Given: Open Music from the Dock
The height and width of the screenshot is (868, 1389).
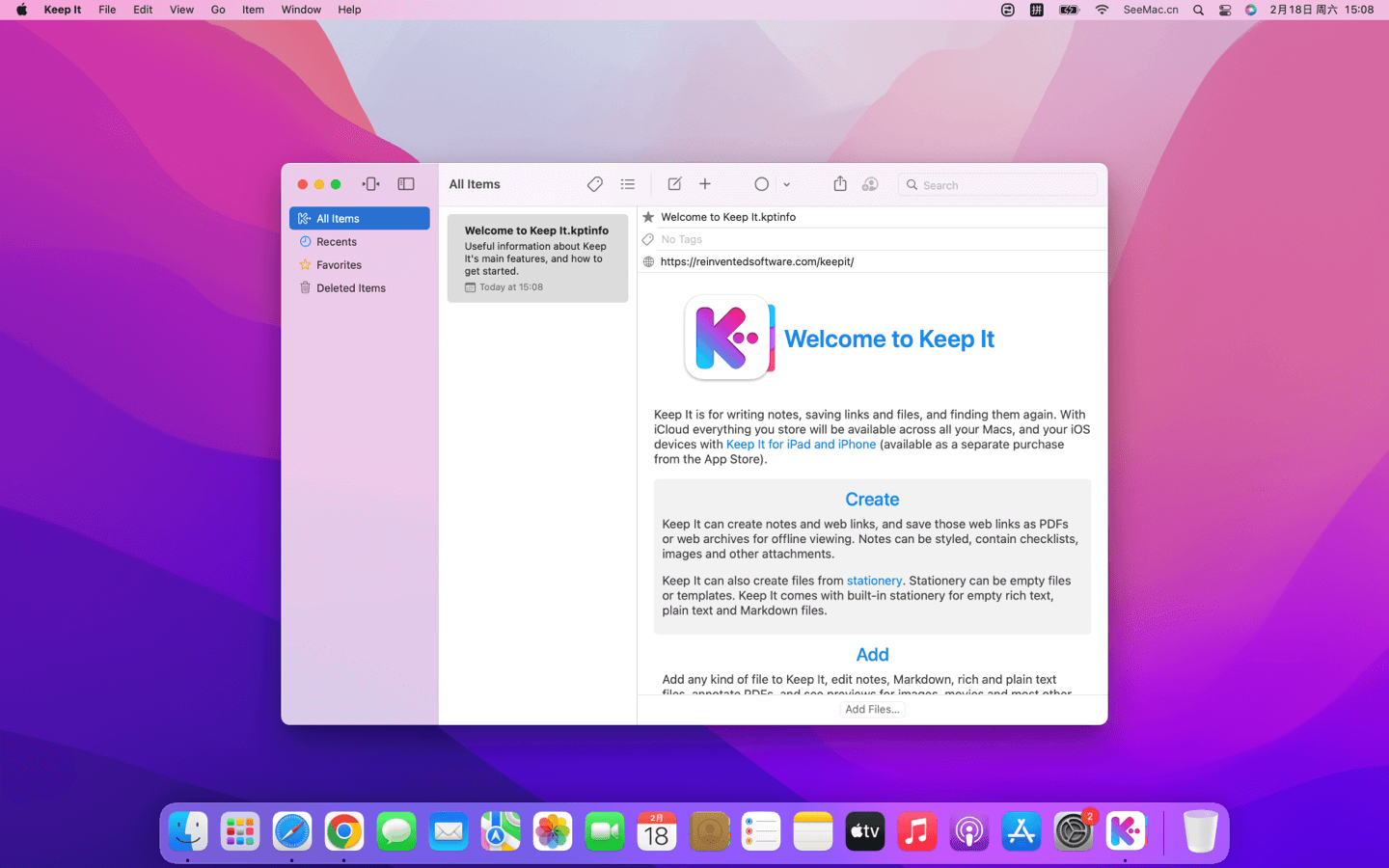Looking at the screenshot, I should click(917, 831).
